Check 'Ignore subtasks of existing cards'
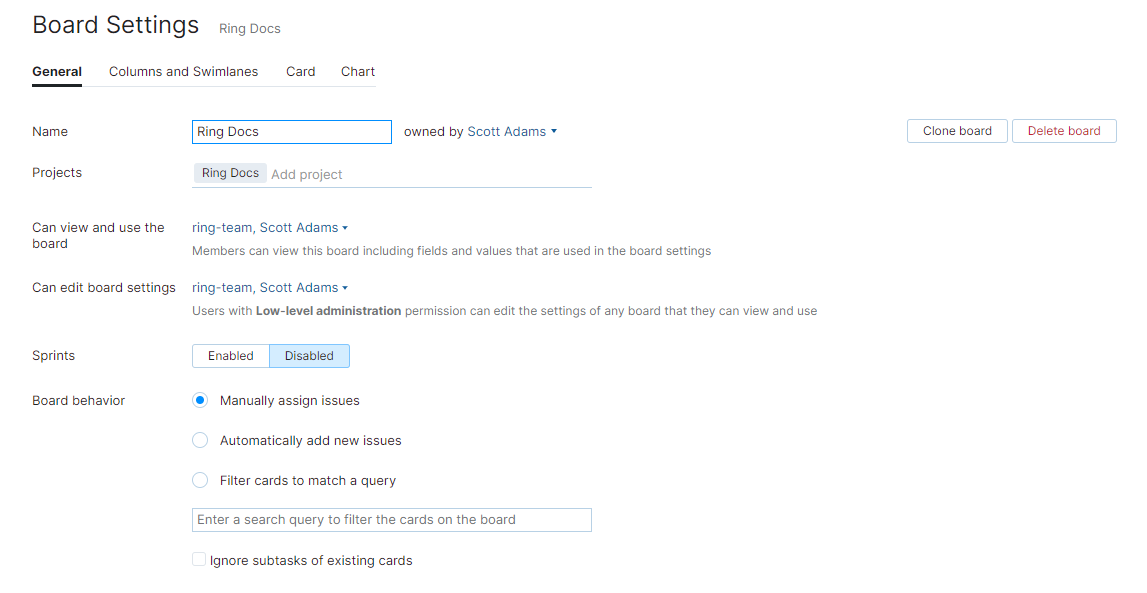The height and width of the screenshot is (593, 1147). pyautogui.click(x=198, y=559)
